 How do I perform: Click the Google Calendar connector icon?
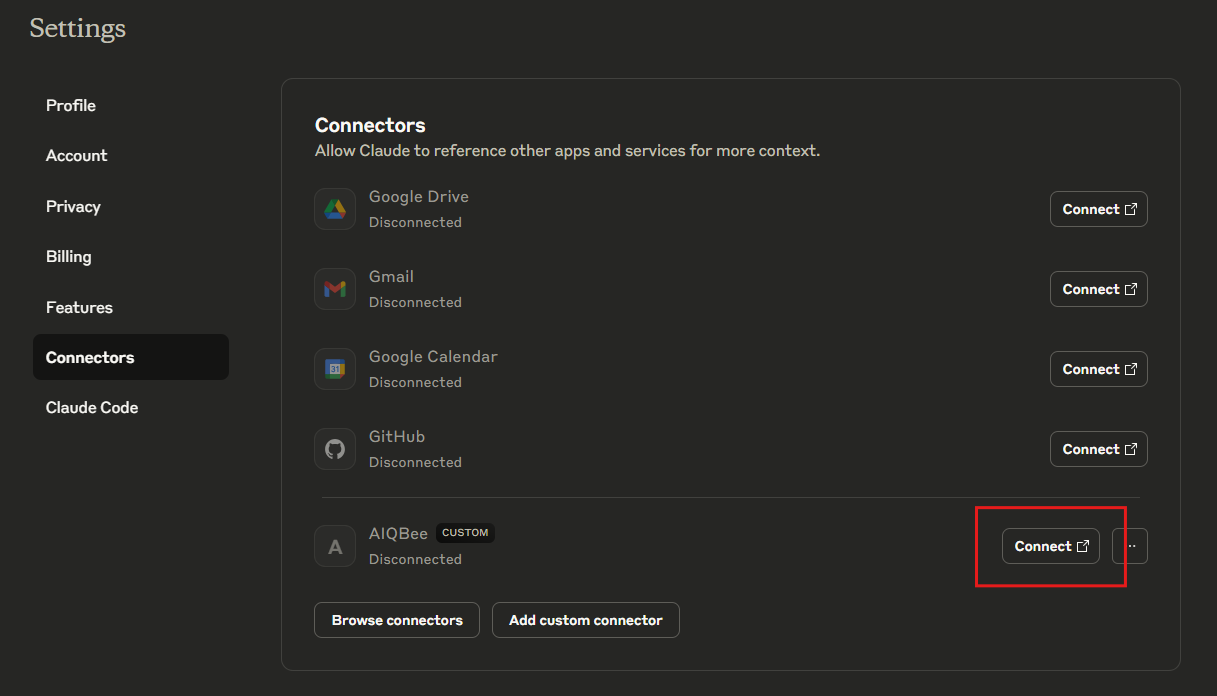click(335, 369)
